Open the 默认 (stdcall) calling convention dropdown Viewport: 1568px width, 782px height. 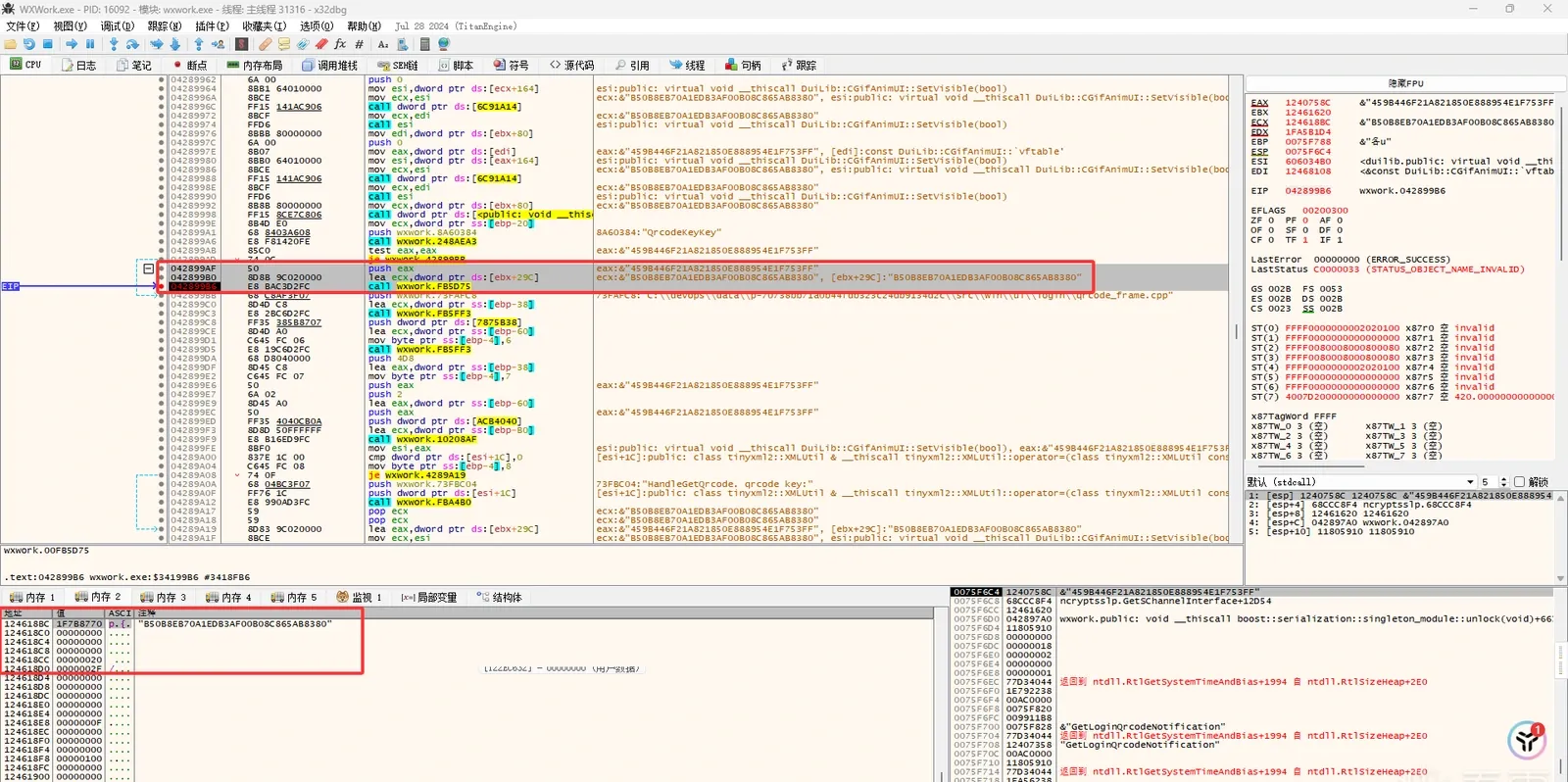pyautogui.click(x=1361, y=482)
